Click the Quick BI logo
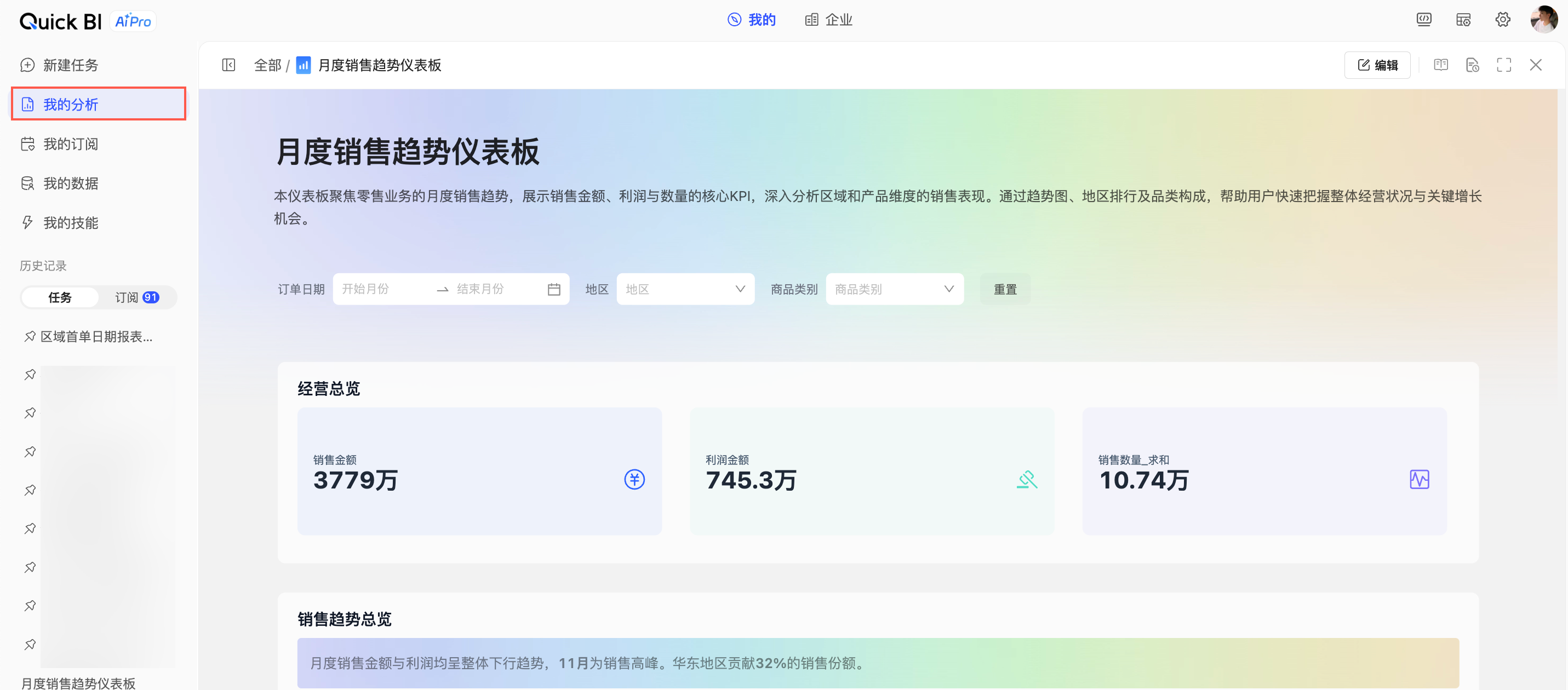This screenshot has width=1568, height=690. click(60, 21)
